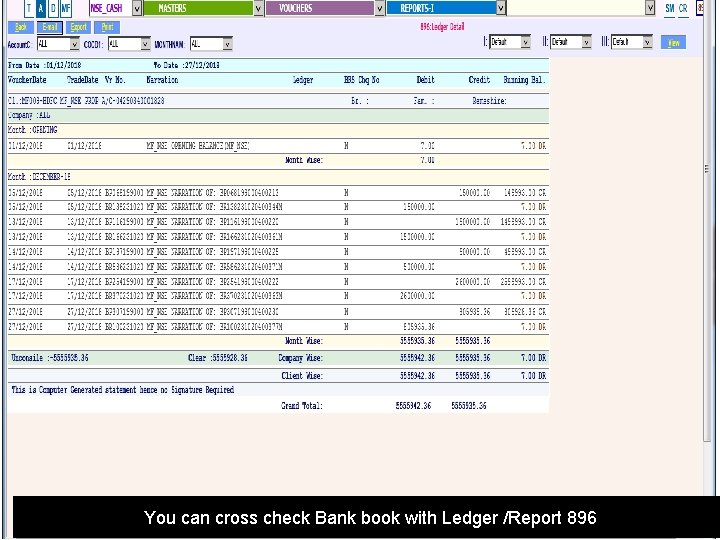Click the Back button
The width and height of the screenshot is (720, 540).
21,28
